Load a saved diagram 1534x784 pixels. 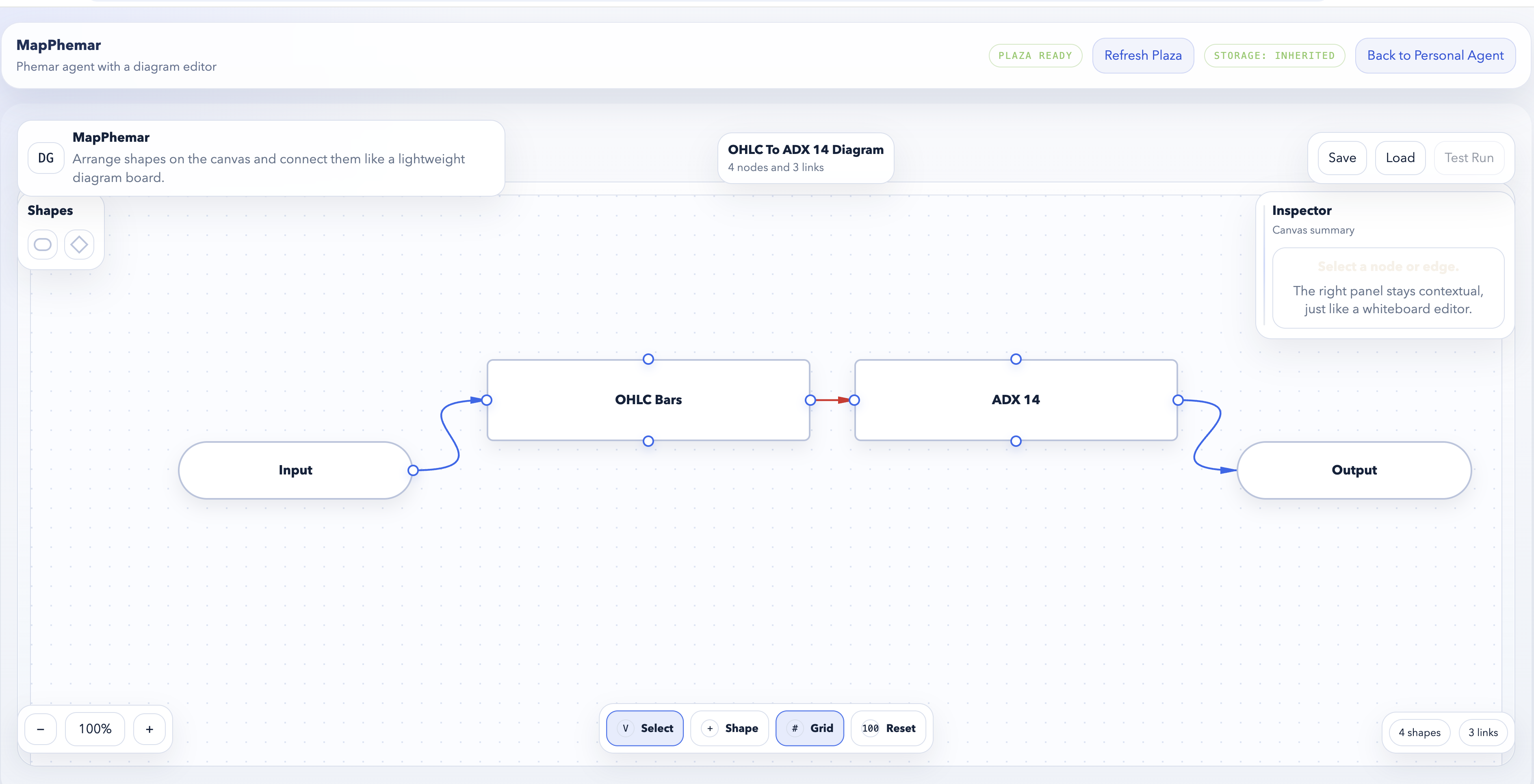1400,158
